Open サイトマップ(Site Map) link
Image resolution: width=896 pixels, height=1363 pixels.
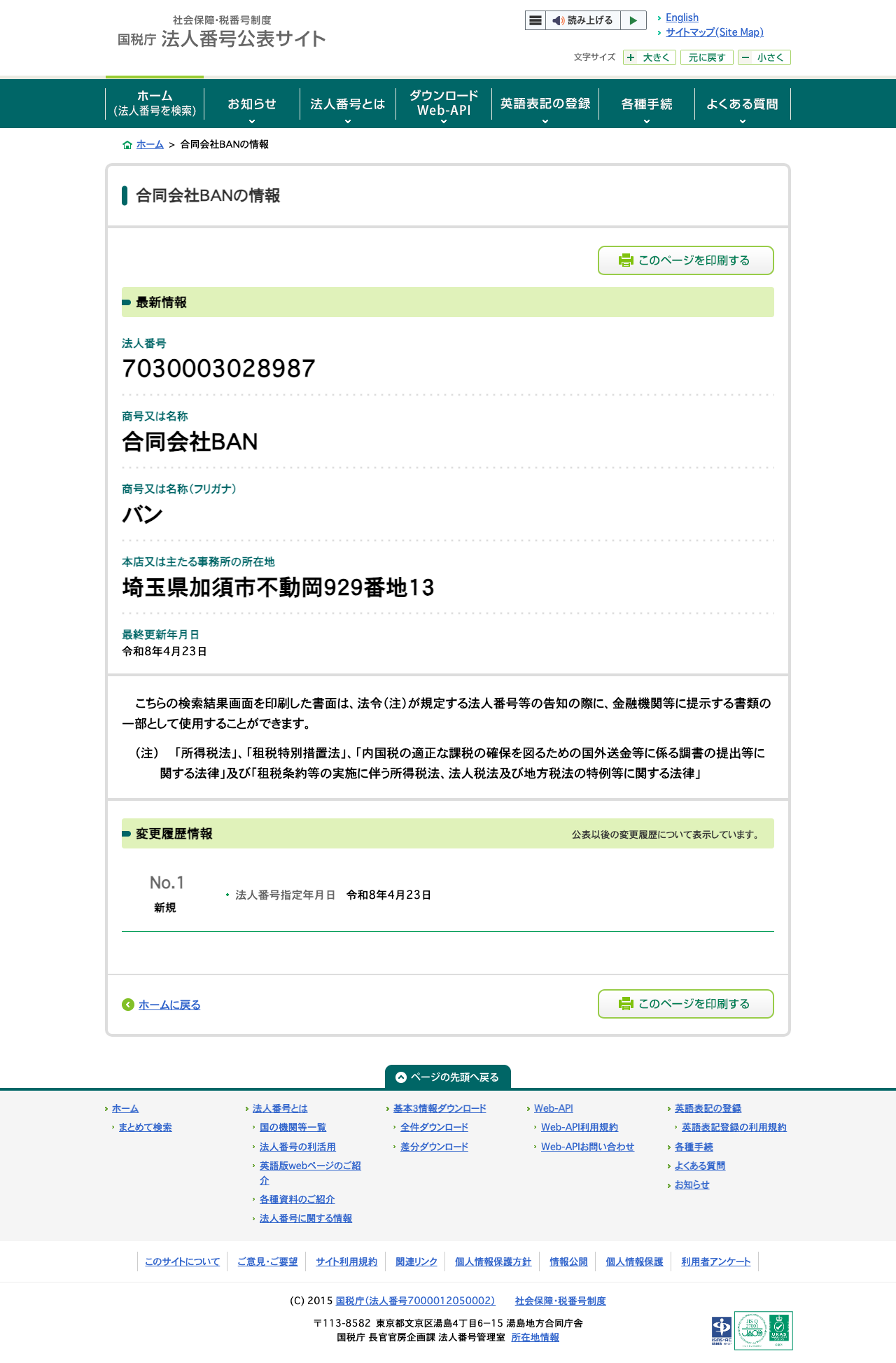click(715, 32)
